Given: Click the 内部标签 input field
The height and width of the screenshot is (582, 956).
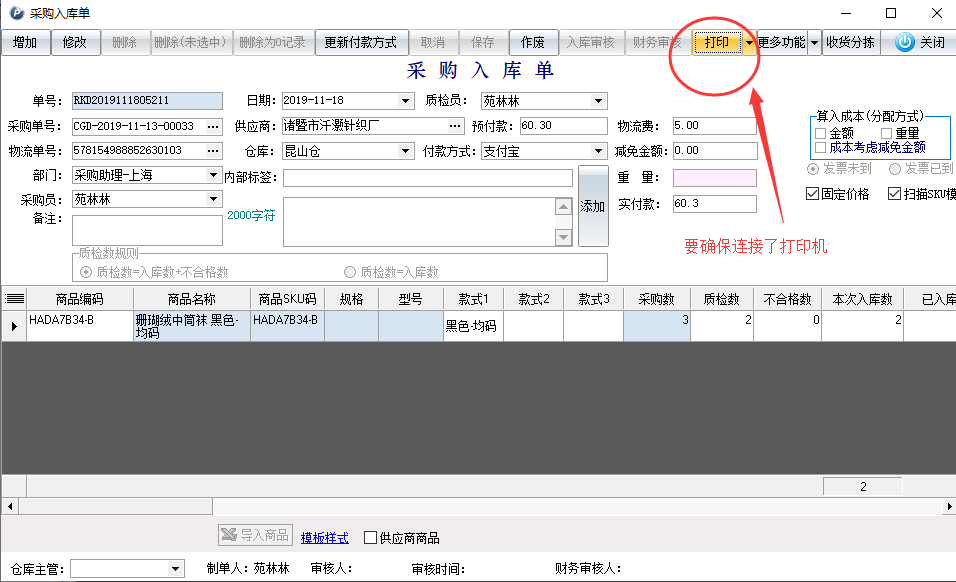Looking at the screenshot, I should click(x=427, y=177).
